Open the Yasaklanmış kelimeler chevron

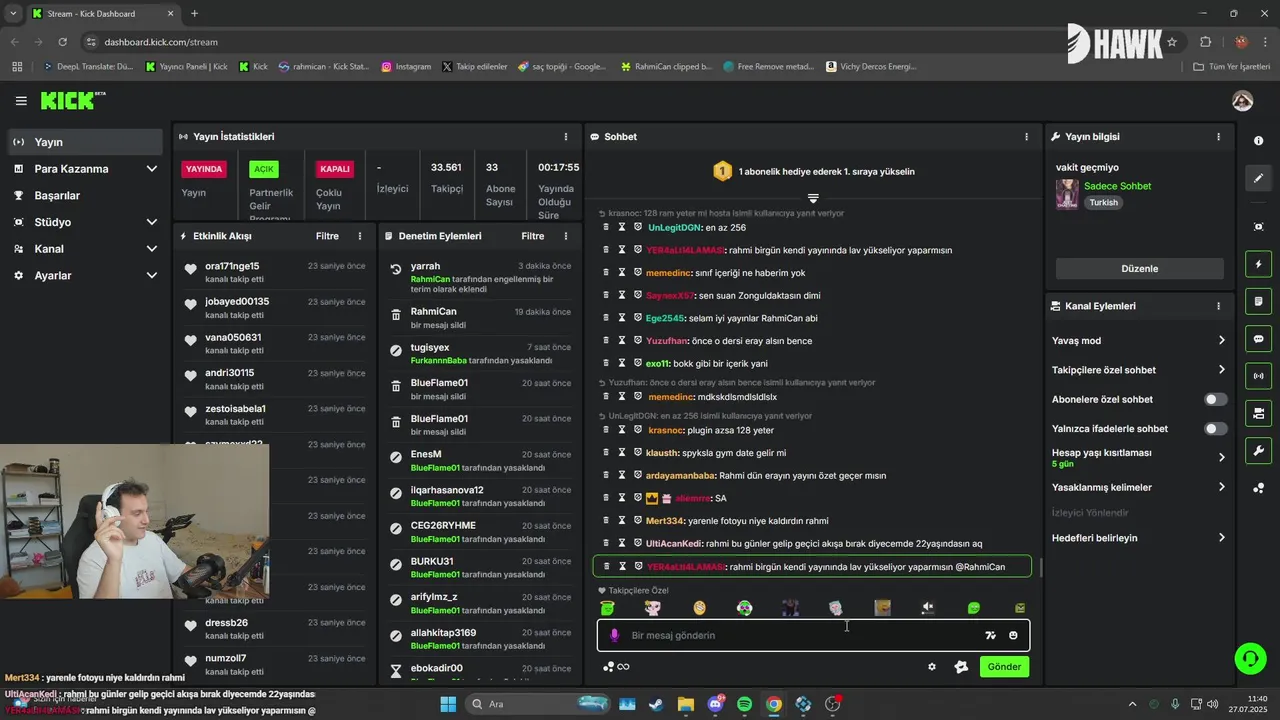[x=1221, y=487]
